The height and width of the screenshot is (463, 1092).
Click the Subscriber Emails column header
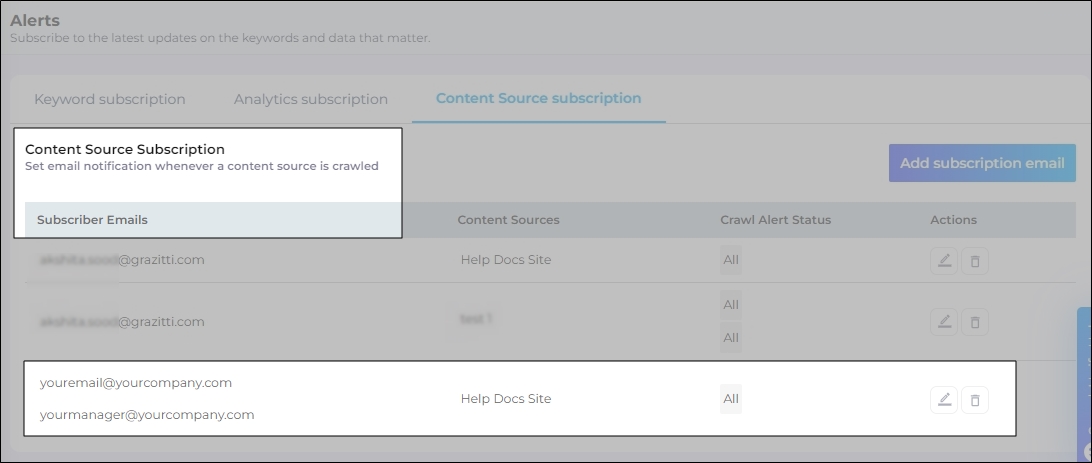[92, 220]
